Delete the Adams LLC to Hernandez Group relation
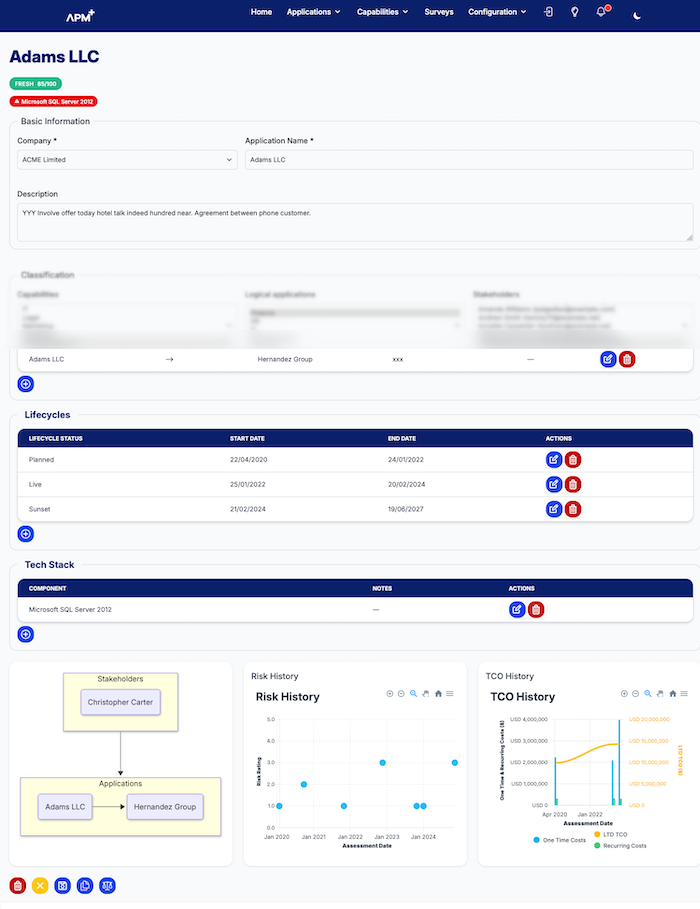 coord(627,359)
